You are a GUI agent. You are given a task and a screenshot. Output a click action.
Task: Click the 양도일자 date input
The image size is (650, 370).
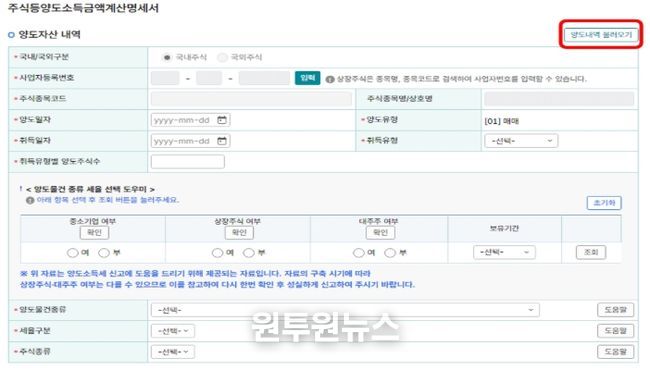190,120
